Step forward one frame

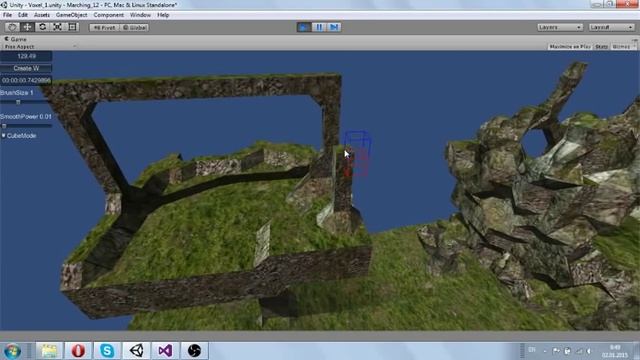(334, 27)
